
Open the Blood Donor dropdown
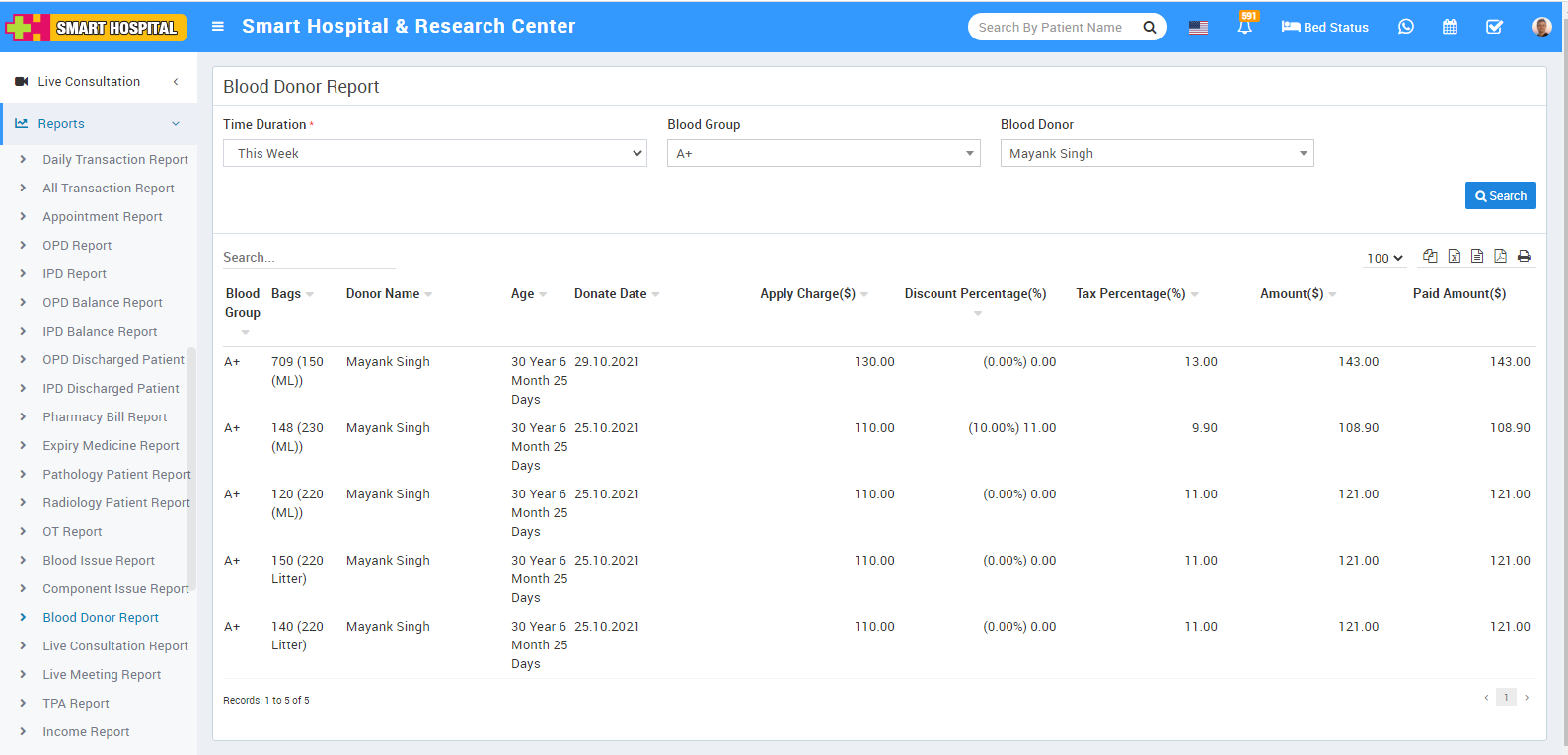(x=1157, y=153)
